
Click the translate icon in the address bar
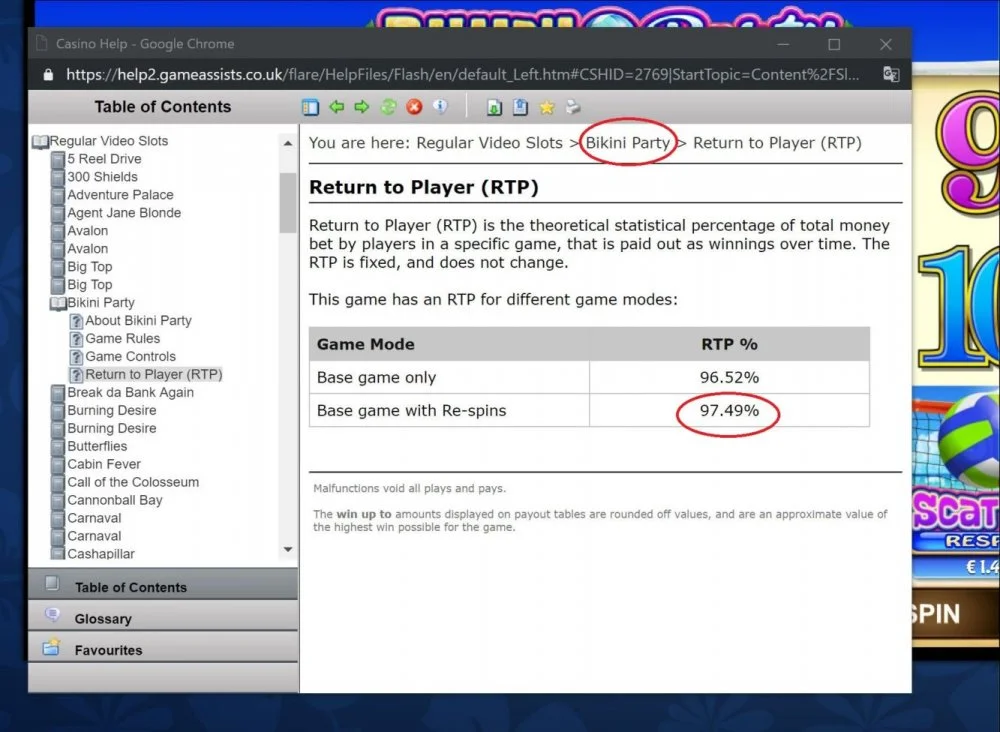click(x=891, y=74)
